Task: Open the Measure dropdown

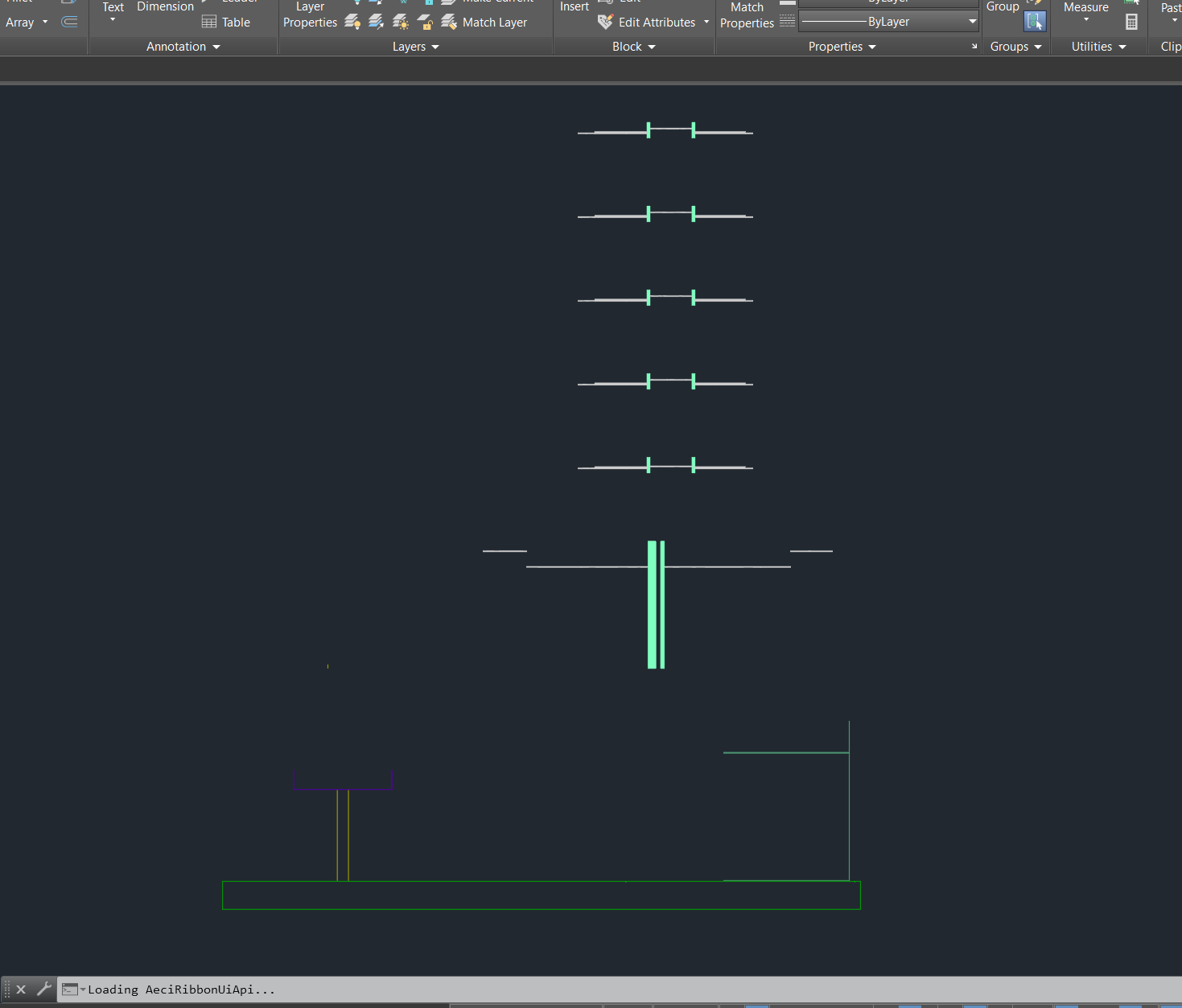Action: pyautogui.click(x=1086, y=19)
